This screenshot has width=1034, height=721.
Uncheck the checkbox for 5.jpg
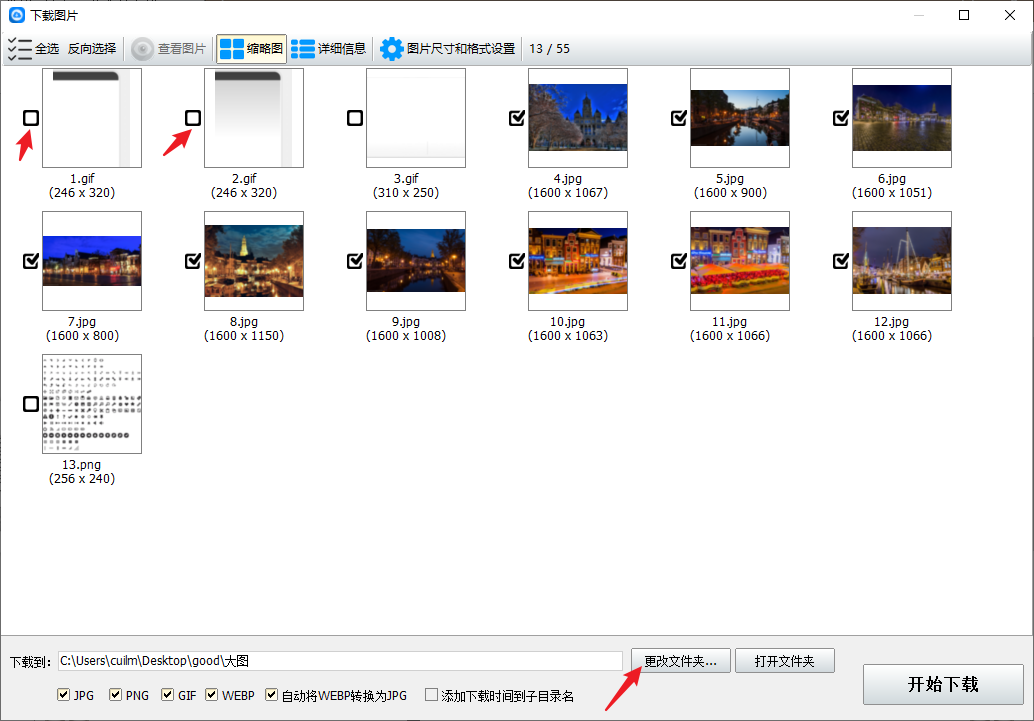(679, 118)
